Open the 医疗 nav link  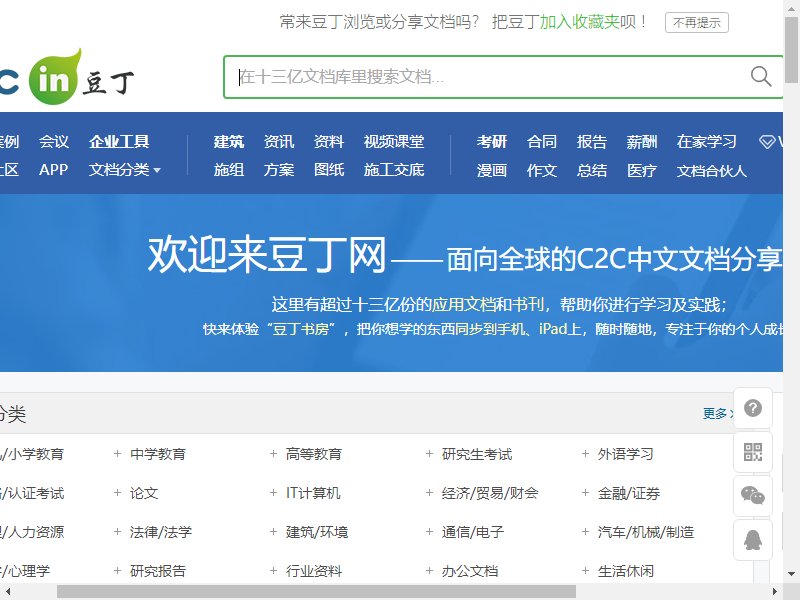[x=642, y=170]
